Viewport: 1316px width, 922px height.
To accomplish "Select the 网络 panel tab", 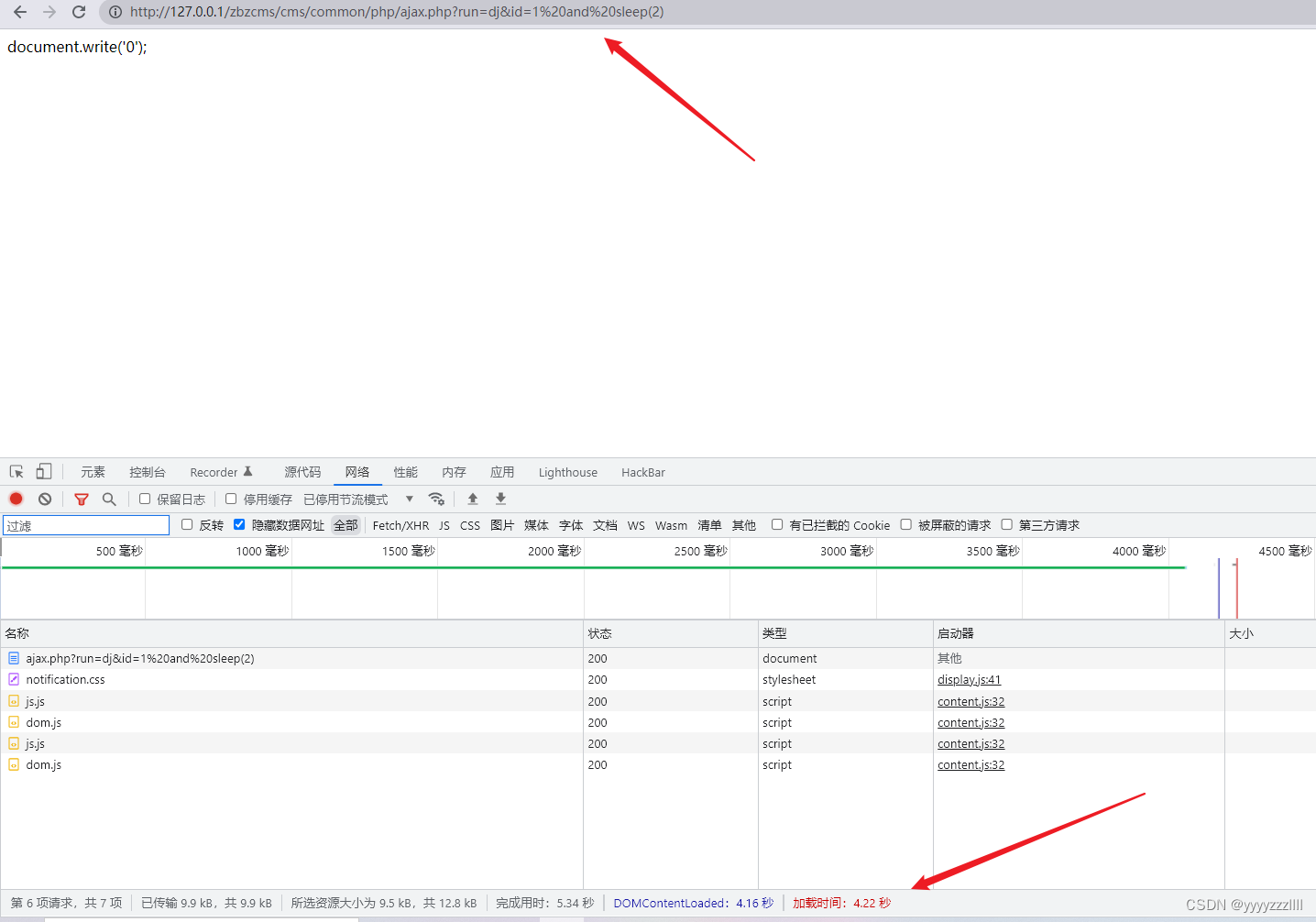I will (x=357, y=472).
